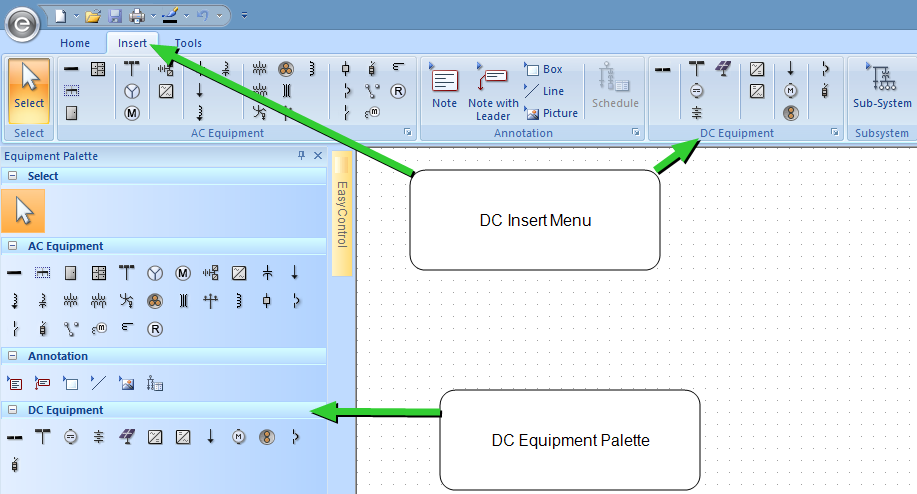Click the Box annotation button

coord(544,69)
